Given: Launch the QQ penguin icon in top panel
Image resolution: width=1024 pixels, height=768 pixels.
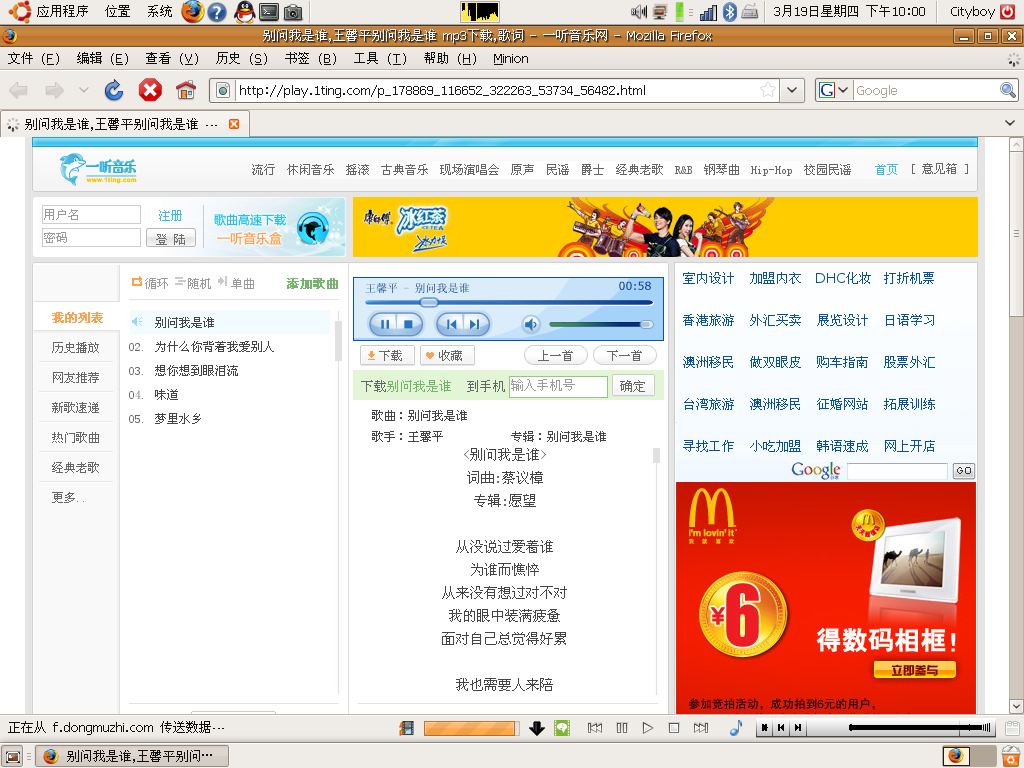Looking at the screenshot, I should (244, 12).
